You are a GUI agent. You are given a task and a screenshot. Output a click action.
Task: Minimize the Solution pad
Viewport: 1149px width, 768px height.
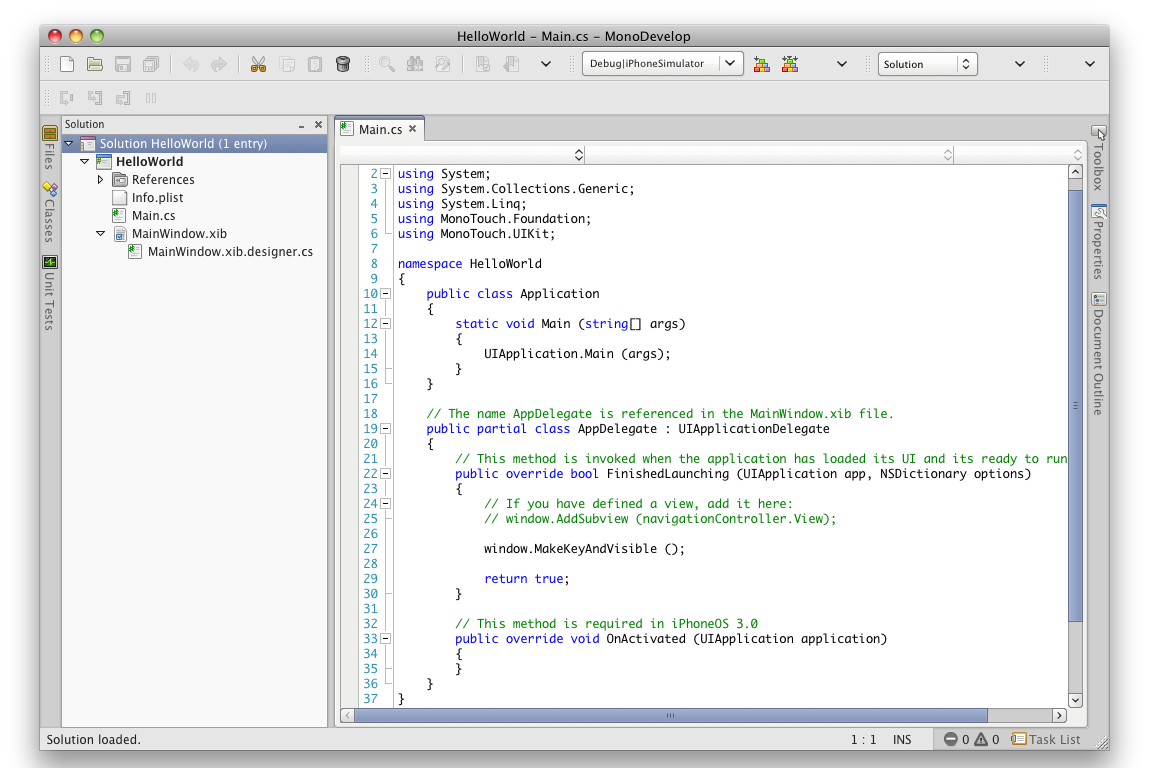[301, 125]
